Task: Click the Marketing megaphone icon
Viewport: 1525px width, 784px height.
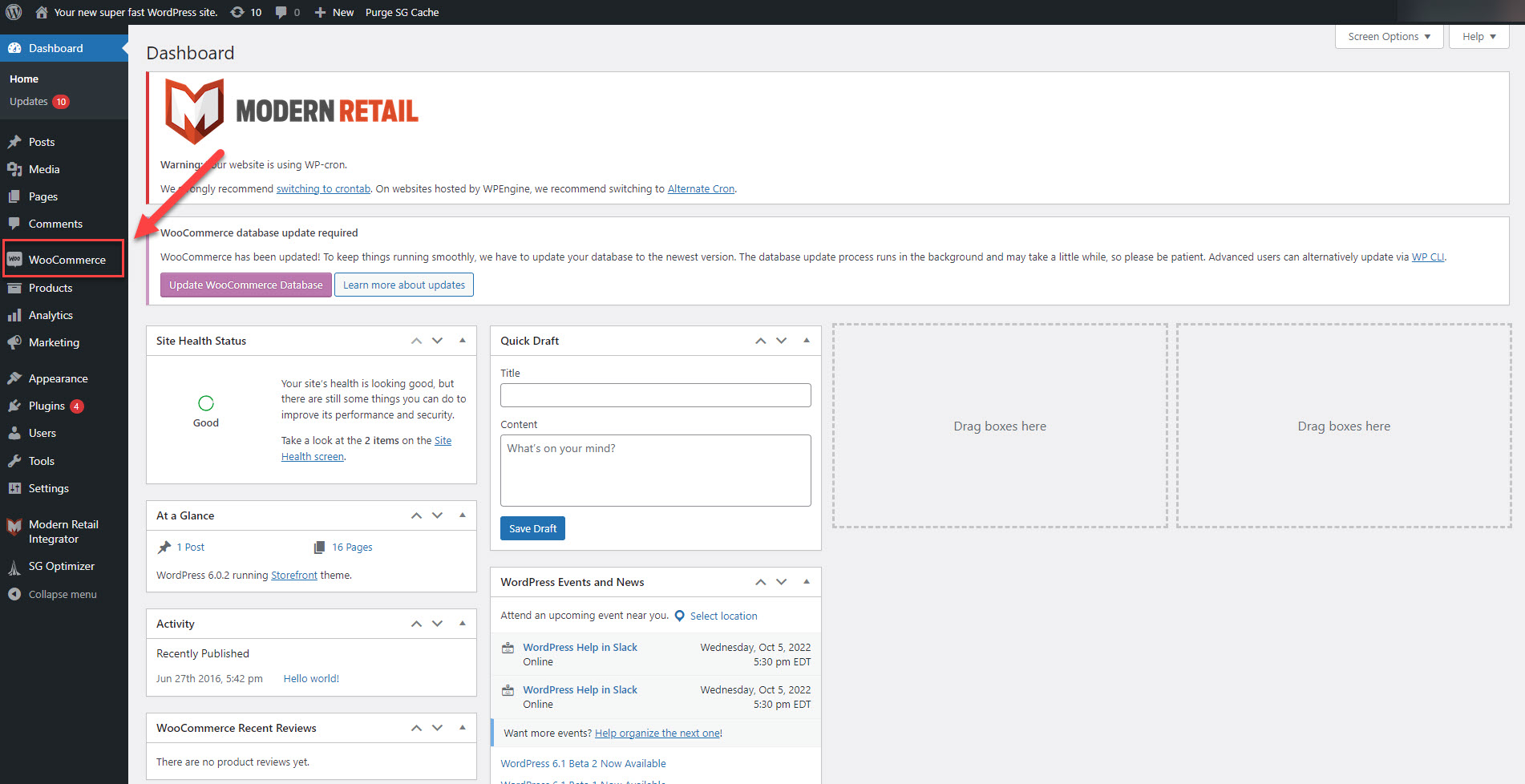Action: (x=14, y=342)
